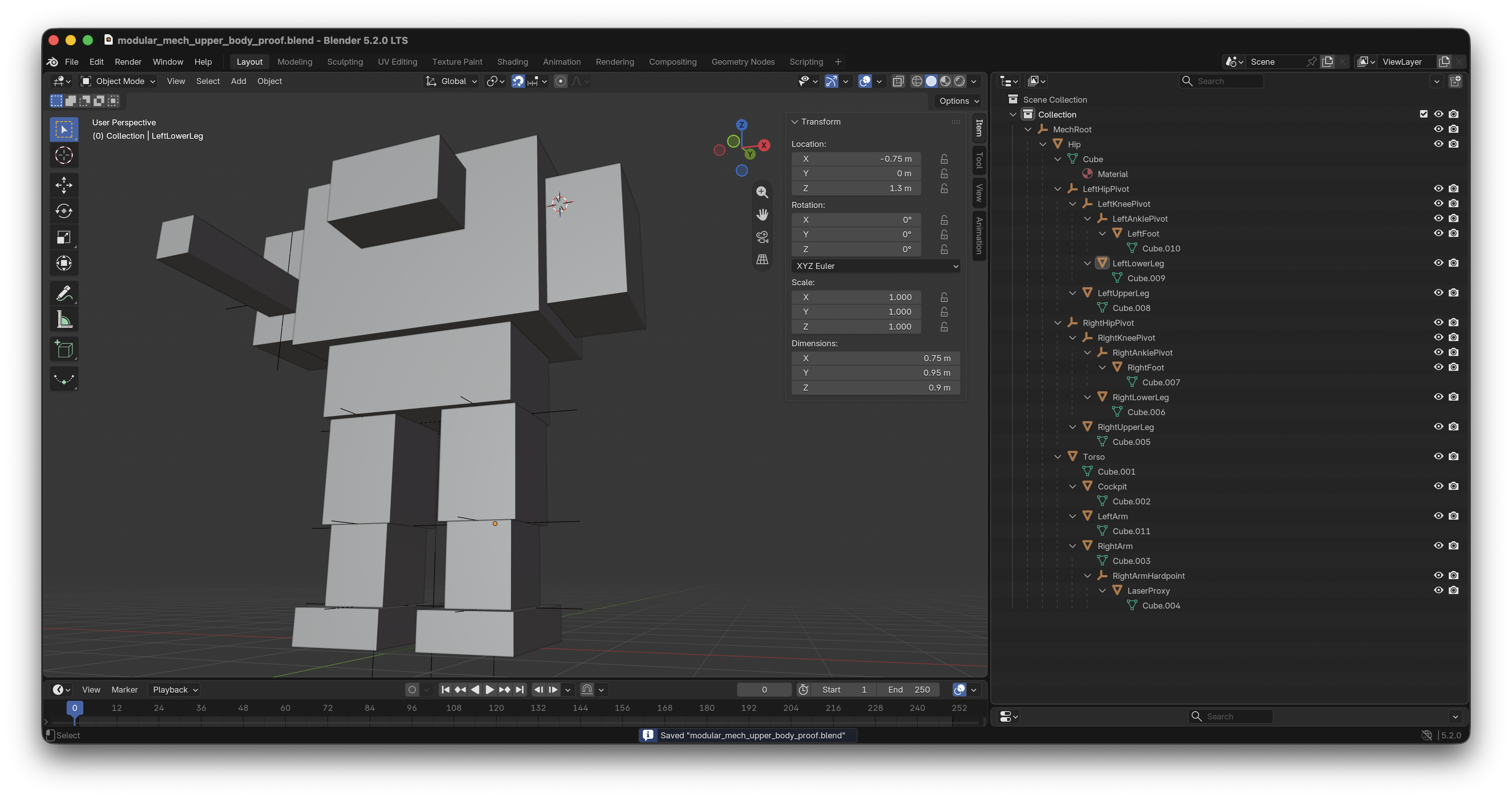
Task: Collapse the MechRoot tree item
Action: [1028, 130]
